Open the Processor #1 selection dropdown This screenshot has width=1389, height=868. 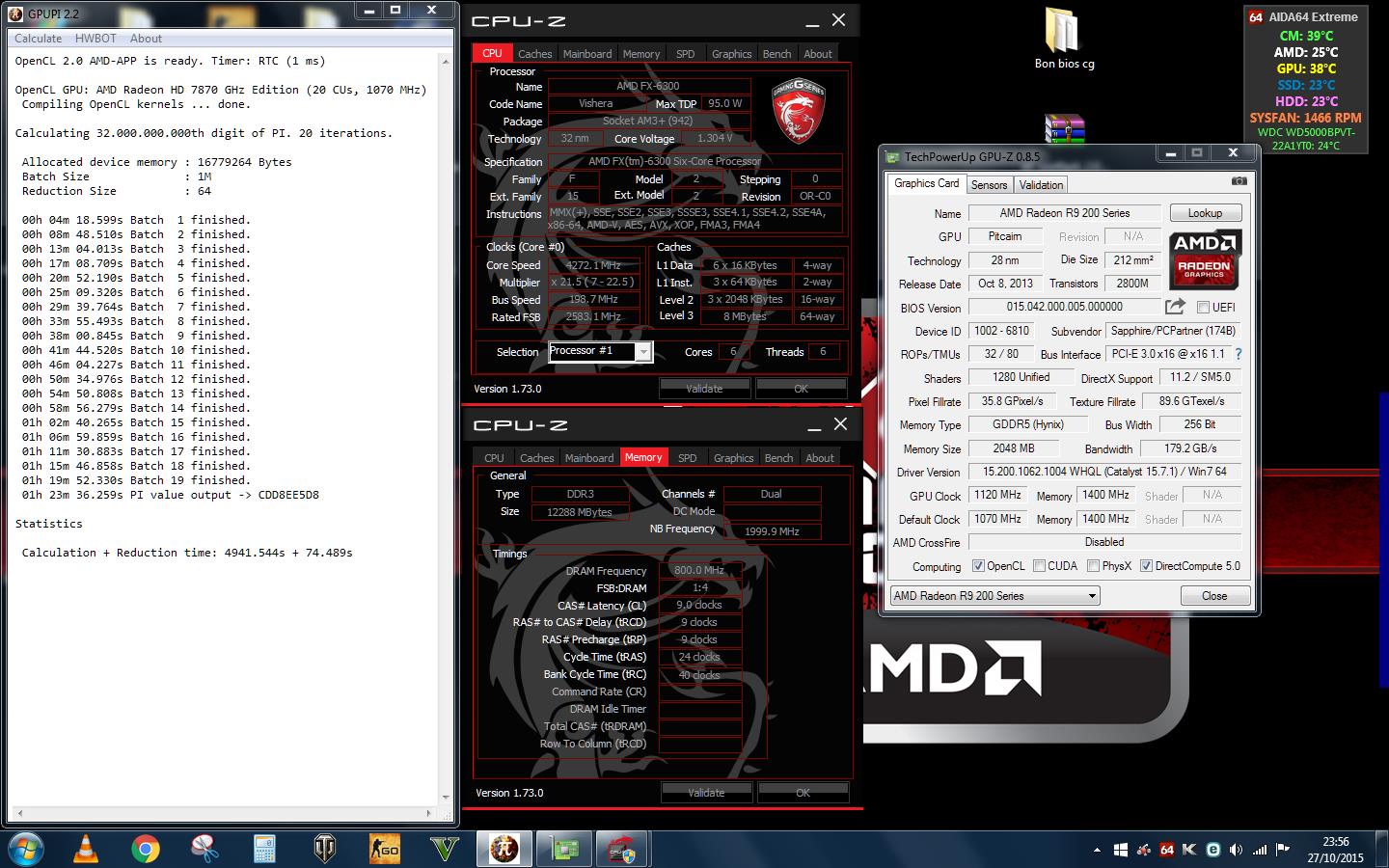pos(601,352)
